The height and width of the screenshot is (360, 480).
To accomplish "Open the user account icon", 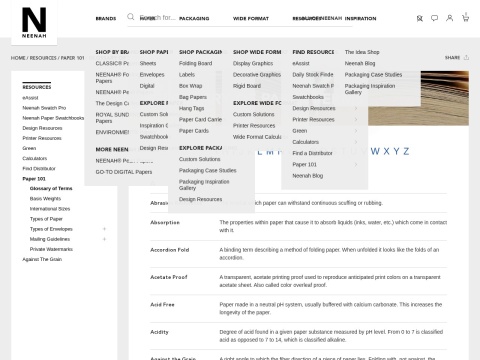I will pos(450,18).
